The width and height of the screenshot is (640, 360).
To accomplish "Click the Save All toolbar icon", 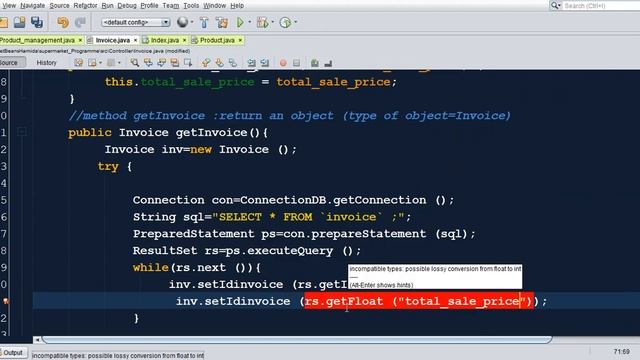I will pyautogui.click(x=37, y=22).
